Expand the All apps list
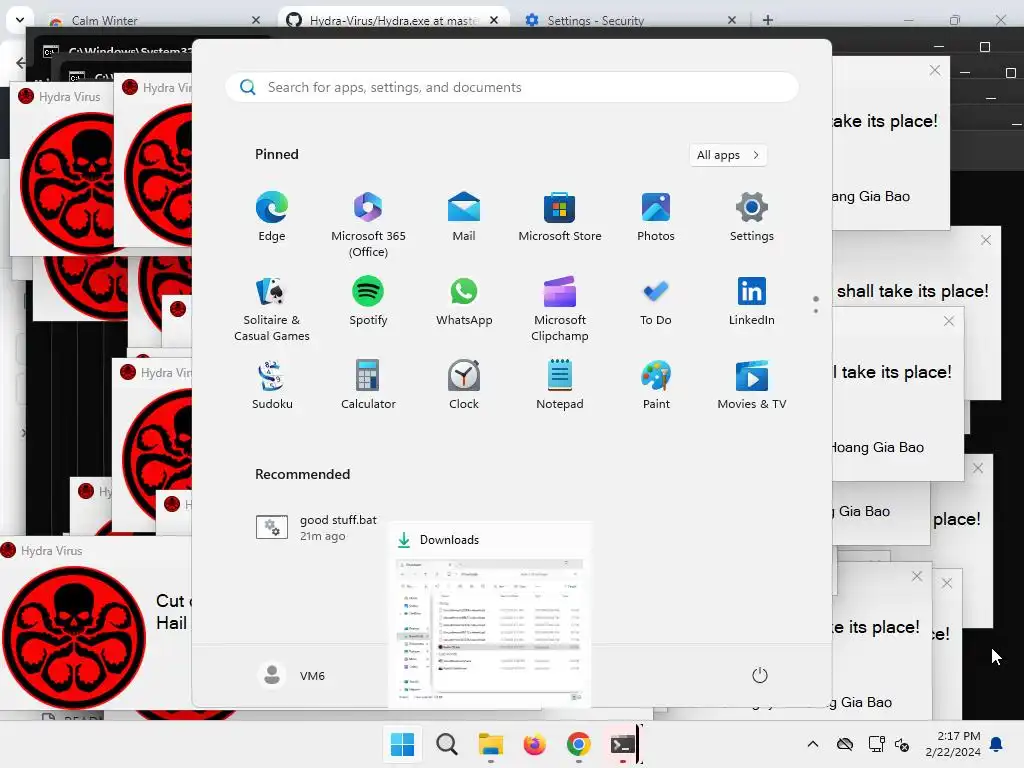Image resolution: width=1024 pixels, height=768 pixels. pos(728,155)
